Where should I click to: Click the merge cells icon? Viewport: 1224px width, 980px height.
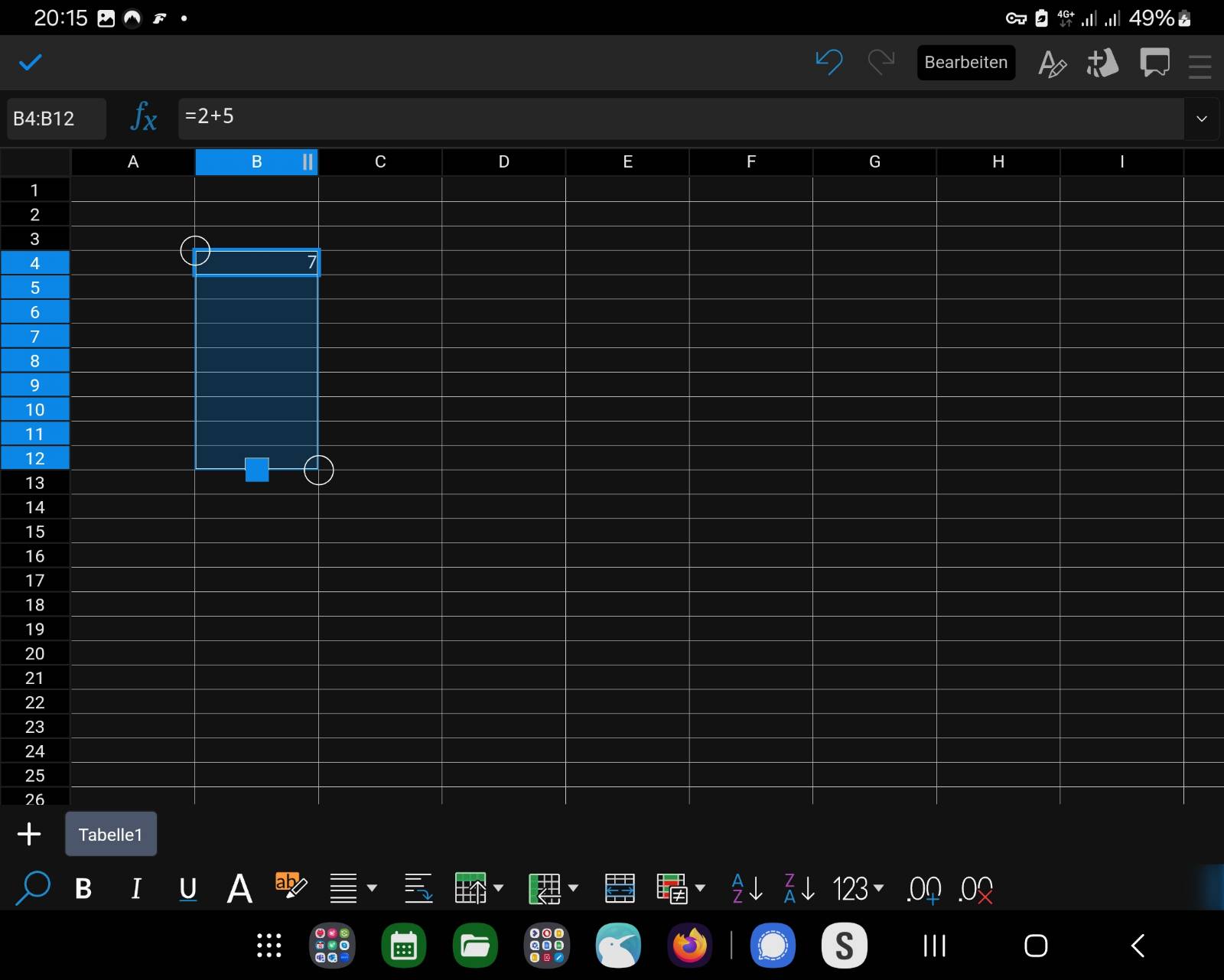[x=619, y=888]
